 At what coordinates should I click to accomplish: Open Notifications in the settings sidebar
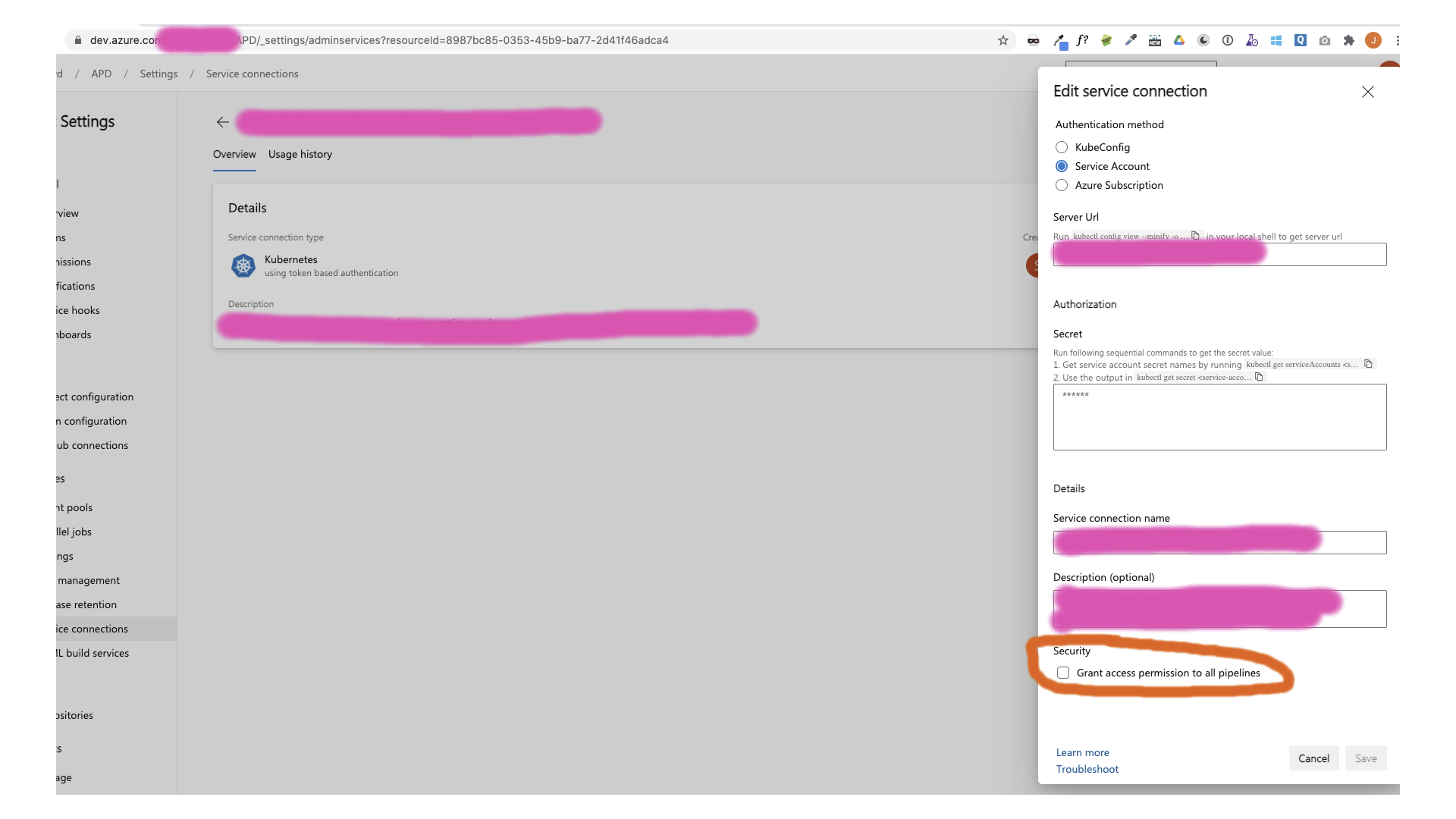tap(76, 286)
